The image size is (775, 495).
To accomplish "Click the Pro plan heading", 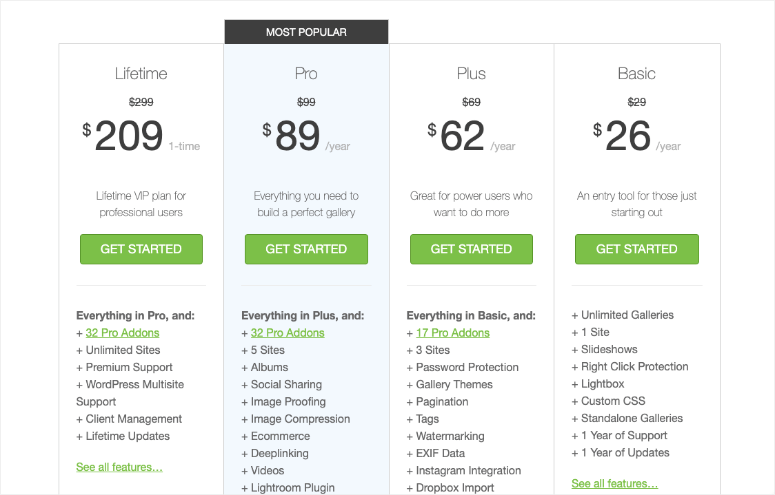I will 306,74.
